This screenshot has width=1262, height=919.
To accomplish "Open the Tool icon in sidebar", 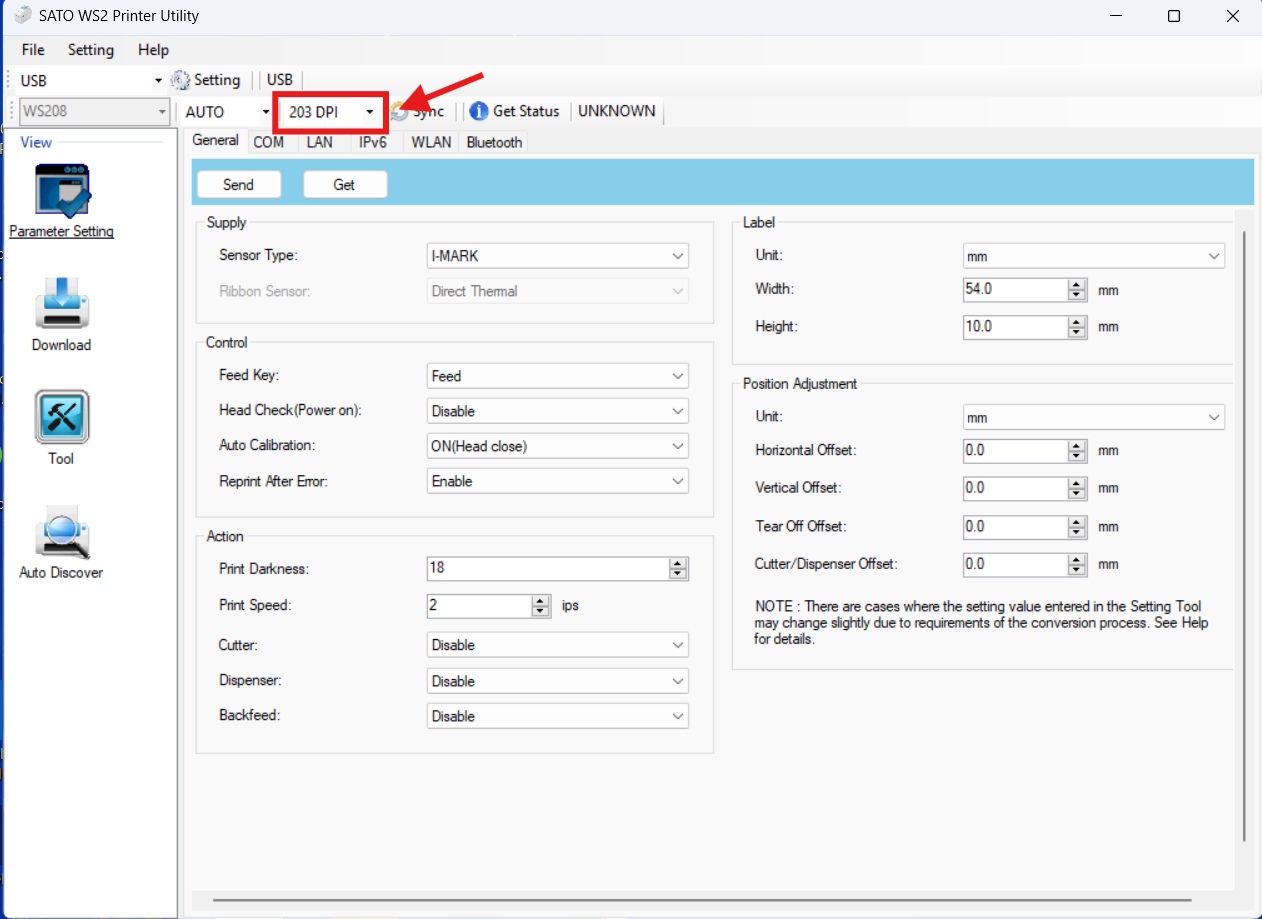I will [x=62, y=417].
